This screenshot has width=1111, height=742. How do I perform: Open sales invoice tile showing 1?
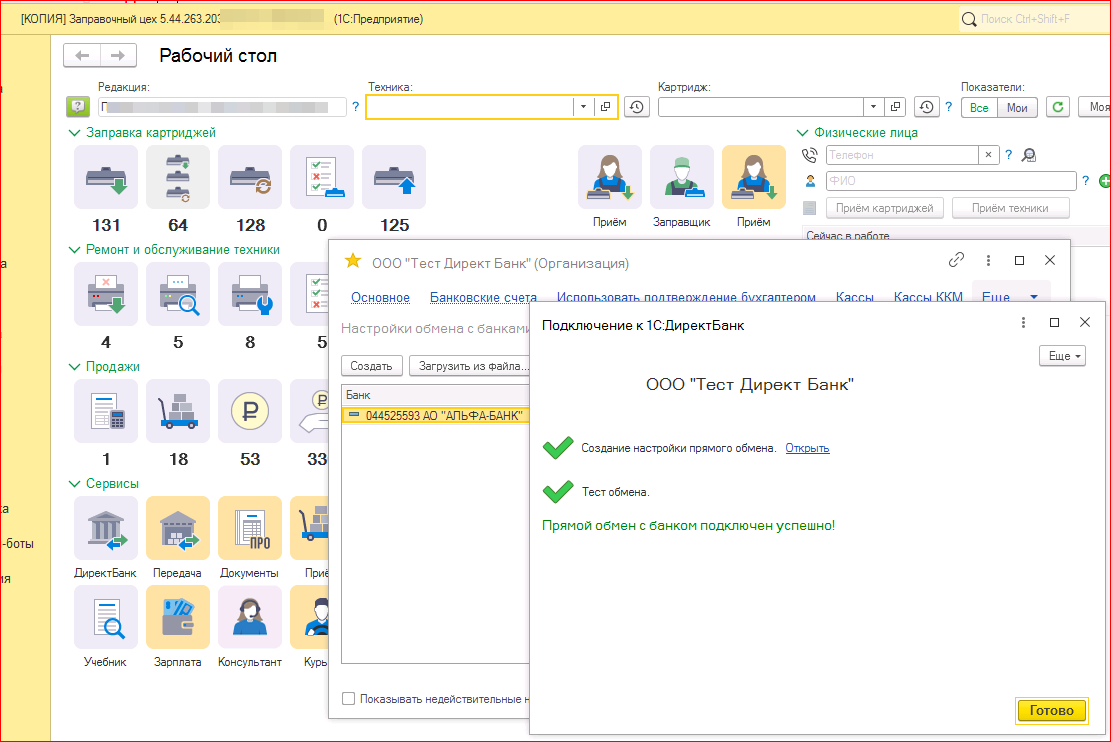(x=106, y=411)
